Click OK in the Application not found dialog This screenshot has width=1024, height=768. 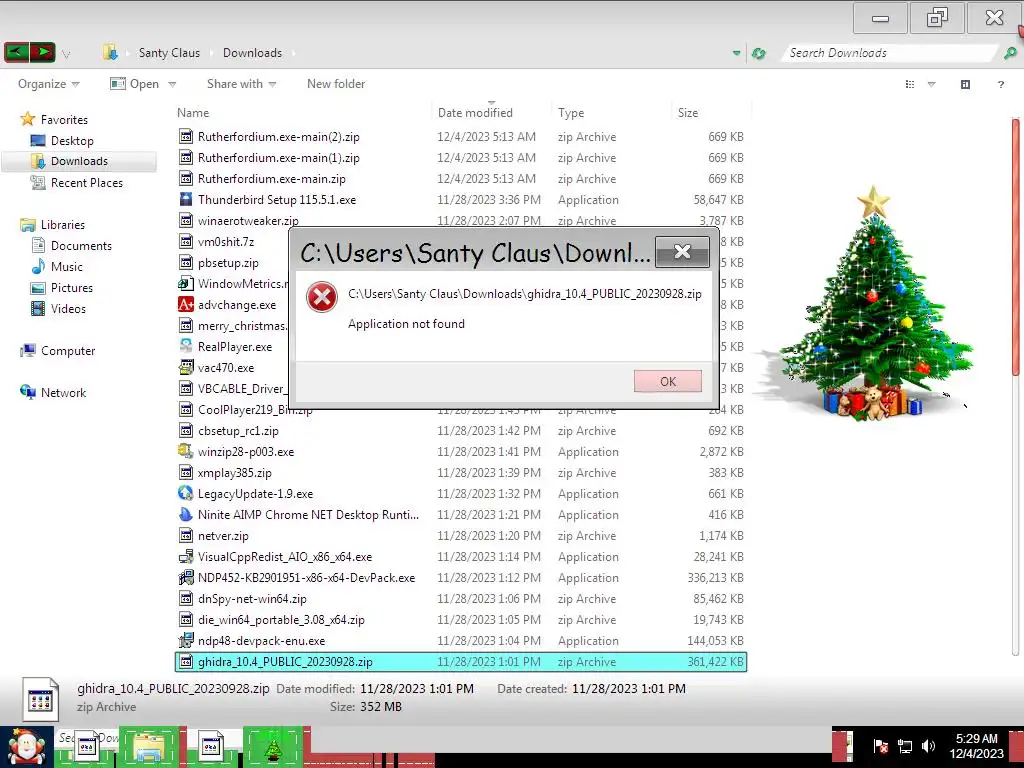[667, 381]
